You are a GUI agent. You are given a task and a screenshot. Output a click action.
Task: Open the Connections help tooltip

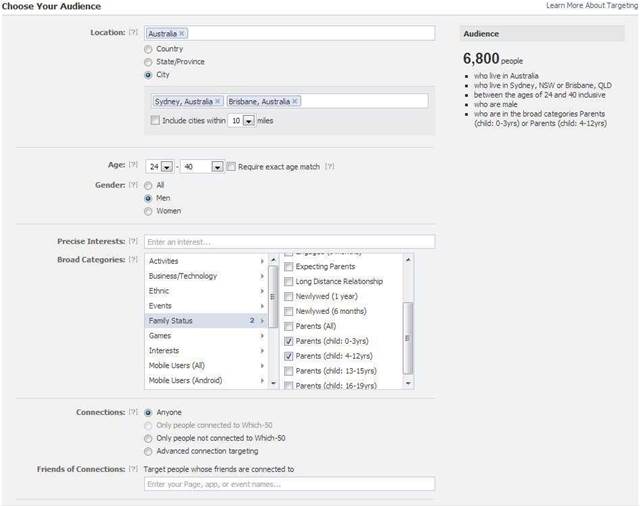click(x=133, y=412)
